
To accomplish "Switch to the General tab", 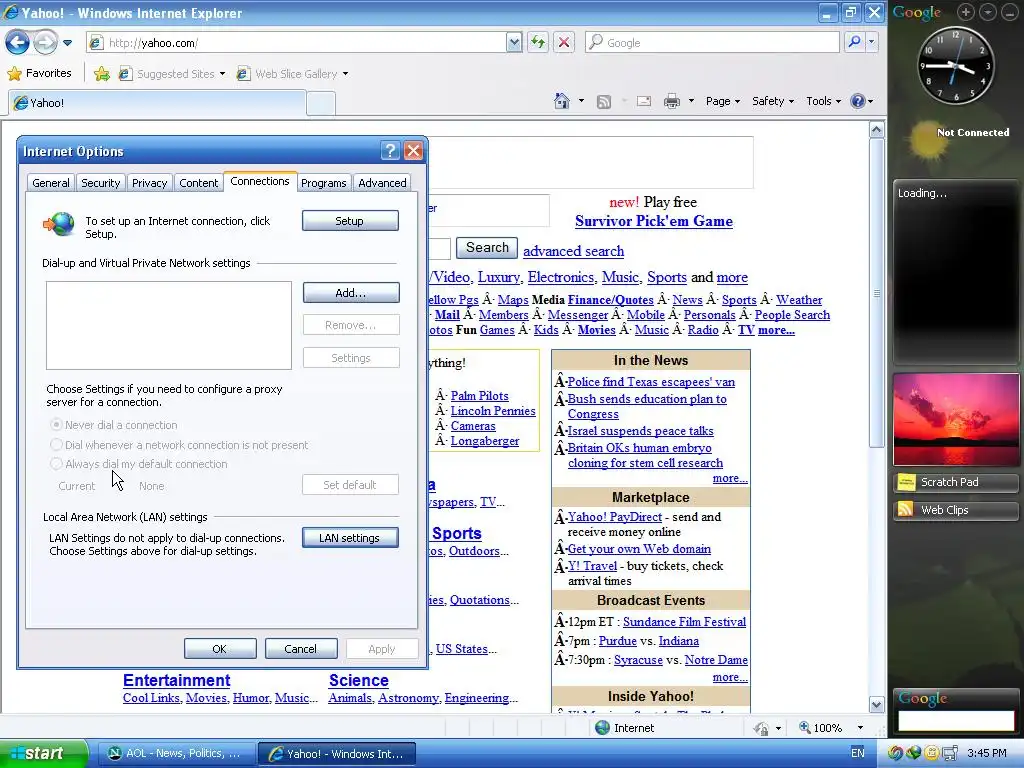I will tap(51, 183).
